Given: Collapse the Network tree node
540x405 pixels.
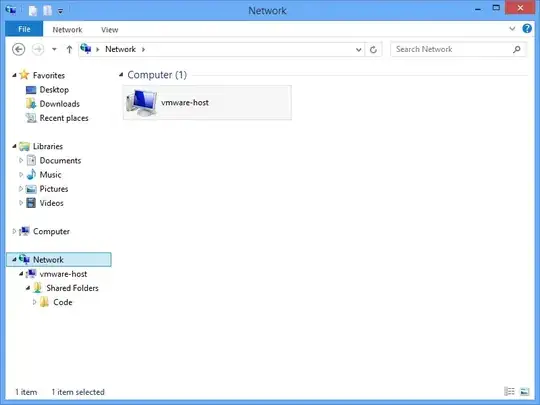Looking at the screenshot, I should (x=14, y=259).
